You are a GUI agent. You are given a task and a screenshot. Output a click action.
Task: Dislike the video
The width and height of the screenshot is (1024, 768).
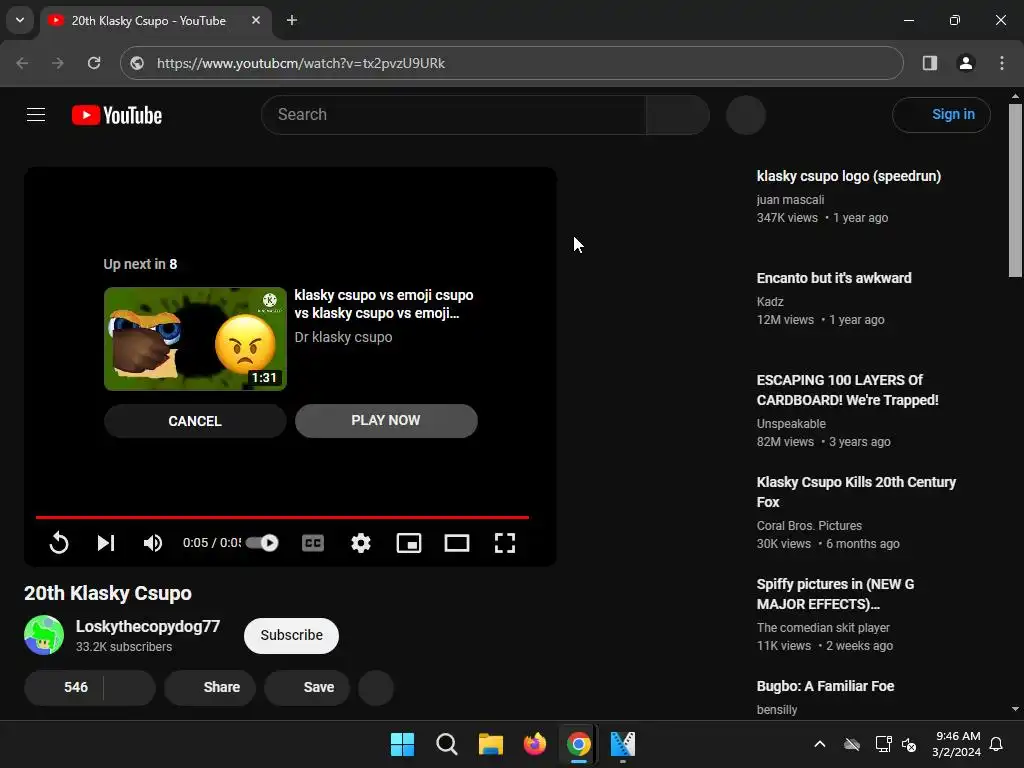click(130, 688)
